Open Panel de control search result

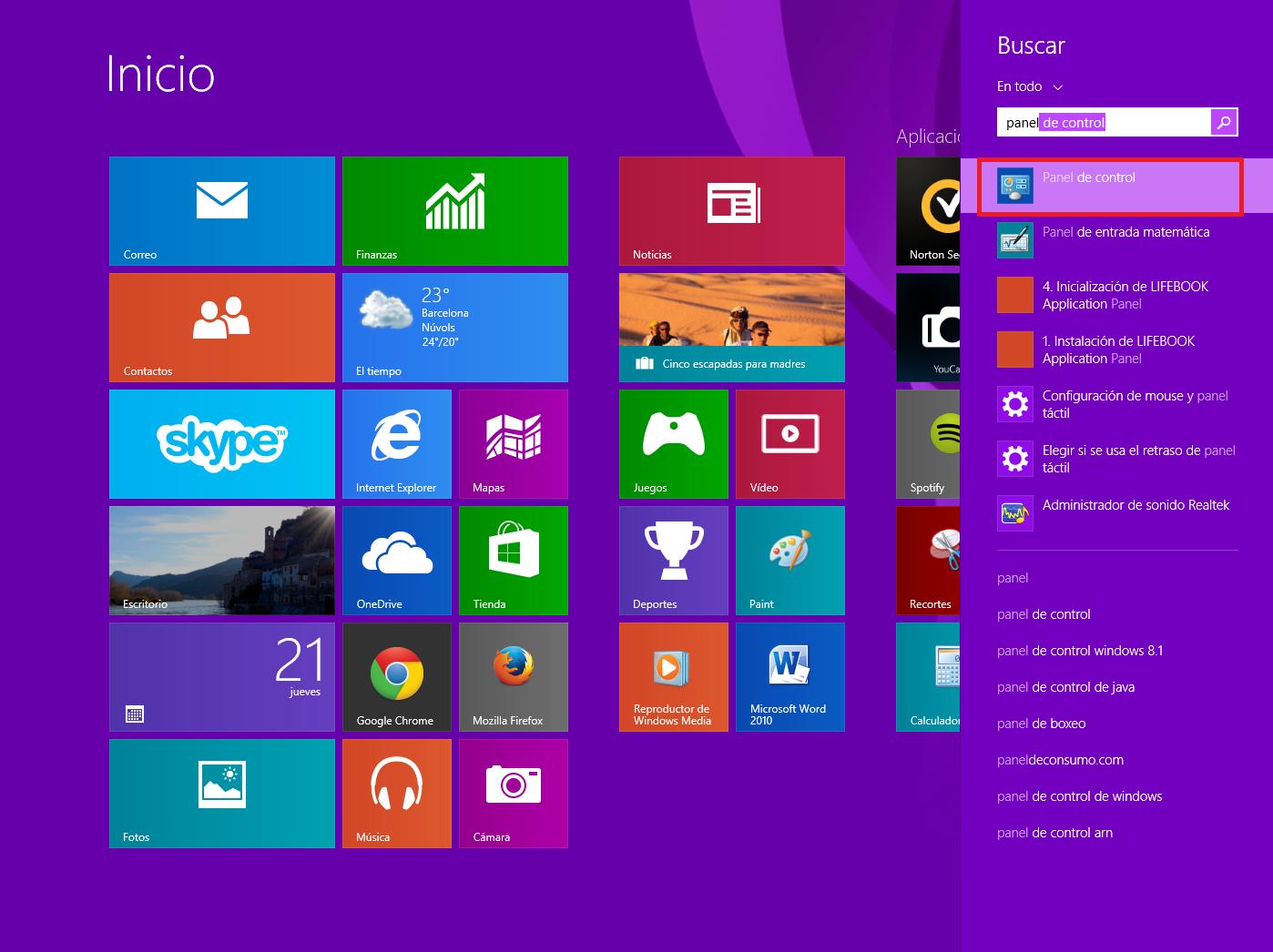coord(1109,186)
